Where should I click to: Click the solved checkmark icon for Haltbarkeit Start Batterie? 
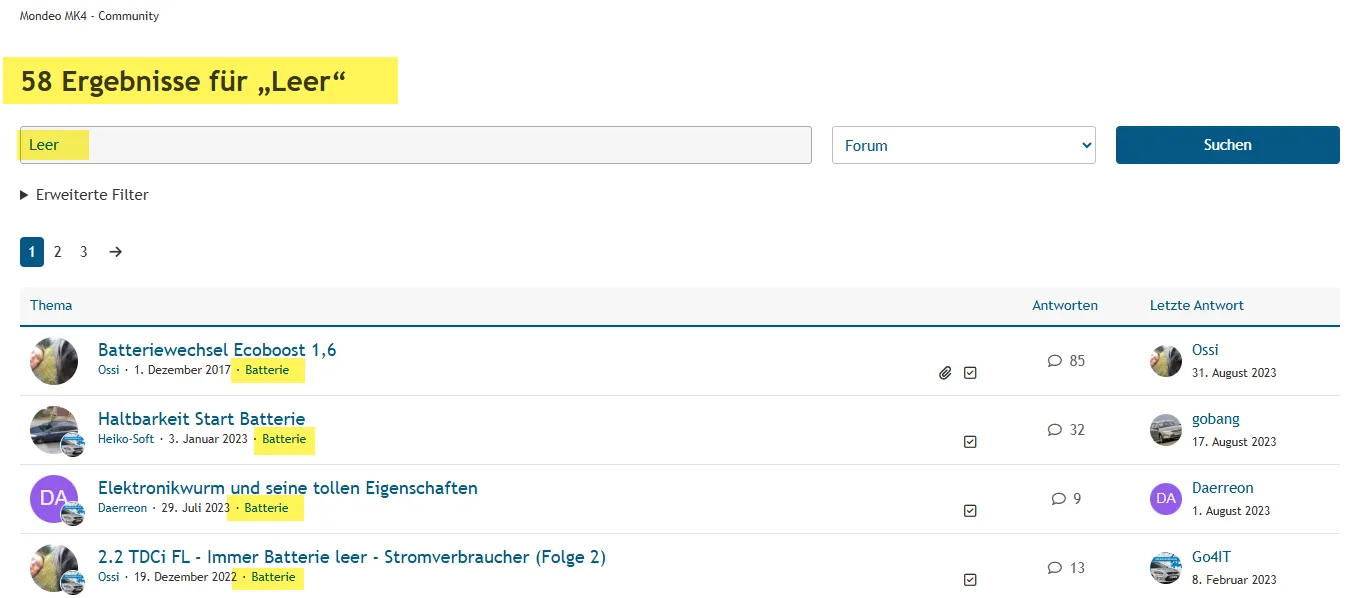[x=970, y=442]
